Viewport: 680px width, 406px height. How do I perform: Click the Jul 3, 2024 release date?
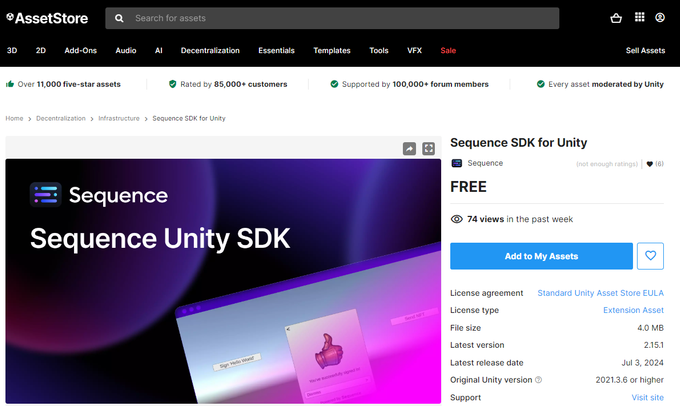pos(642,363)
